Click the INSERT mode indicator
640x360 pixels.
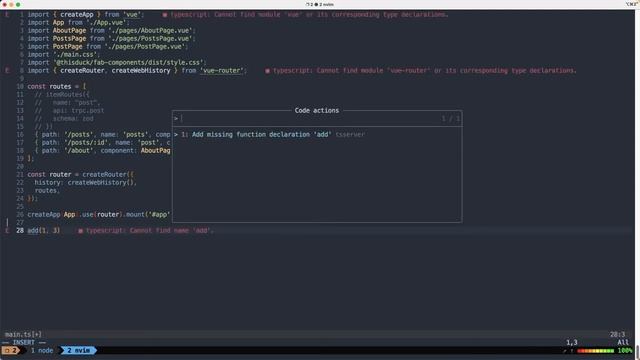click(x=24, y=342)
